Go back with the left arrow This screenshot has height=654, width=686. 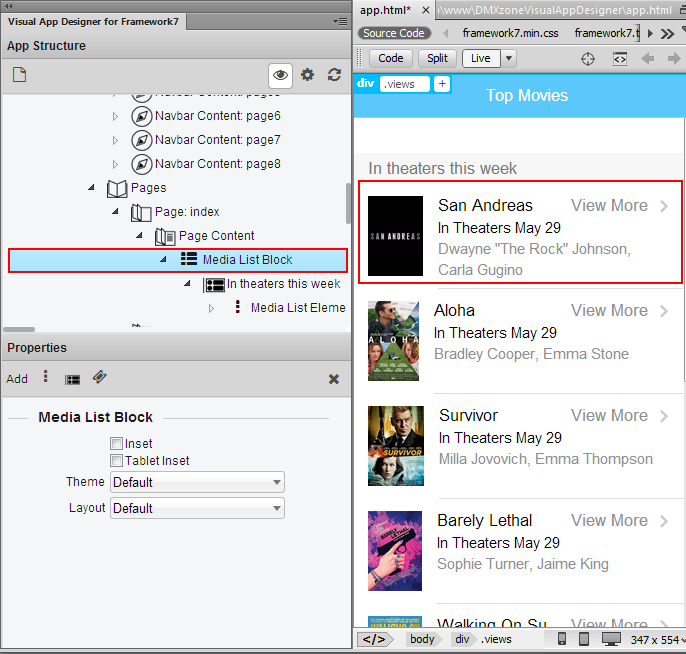coord(648,58)
